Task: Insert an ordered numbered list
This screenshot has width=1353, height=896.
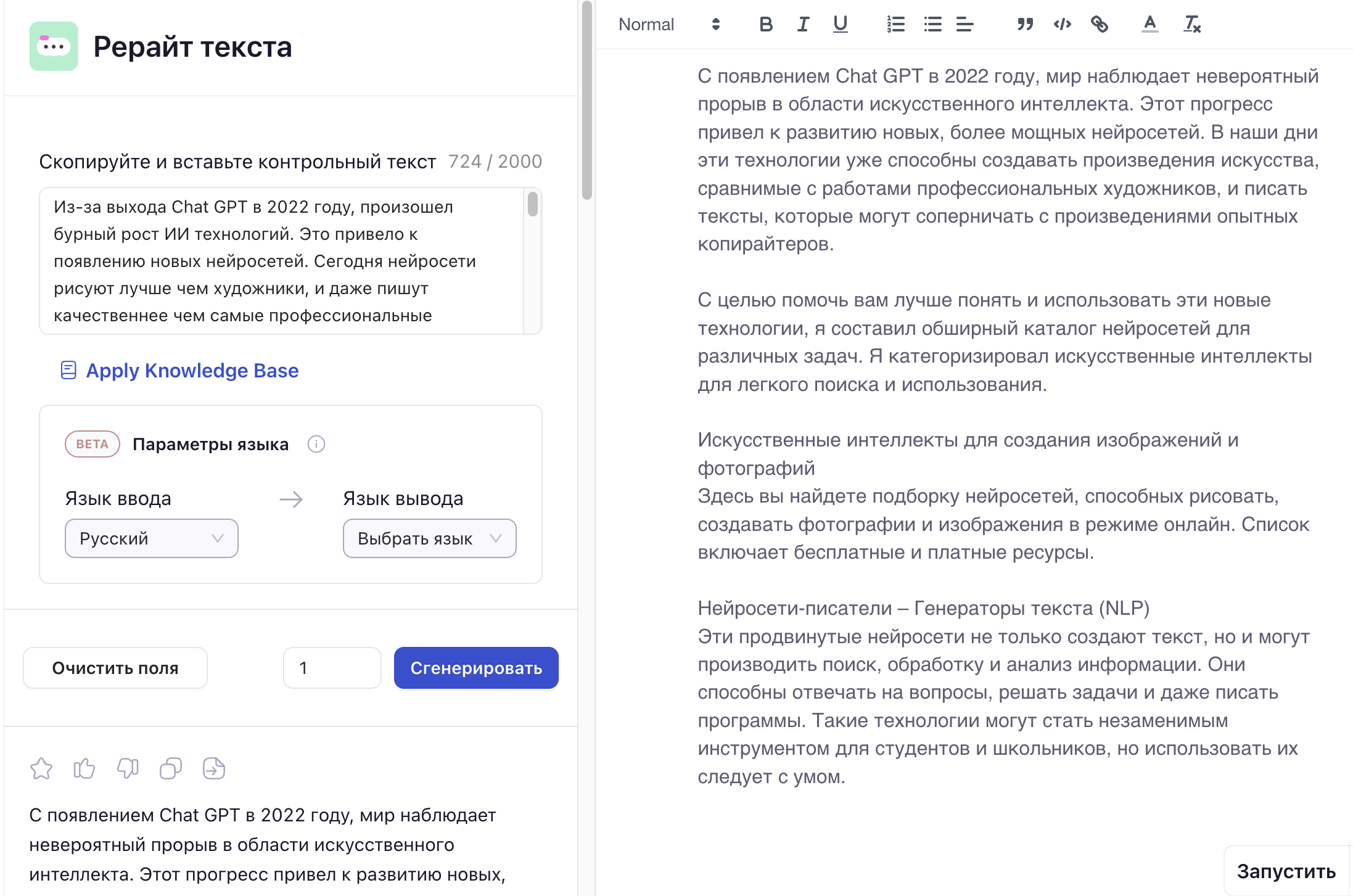Action: 895,24
